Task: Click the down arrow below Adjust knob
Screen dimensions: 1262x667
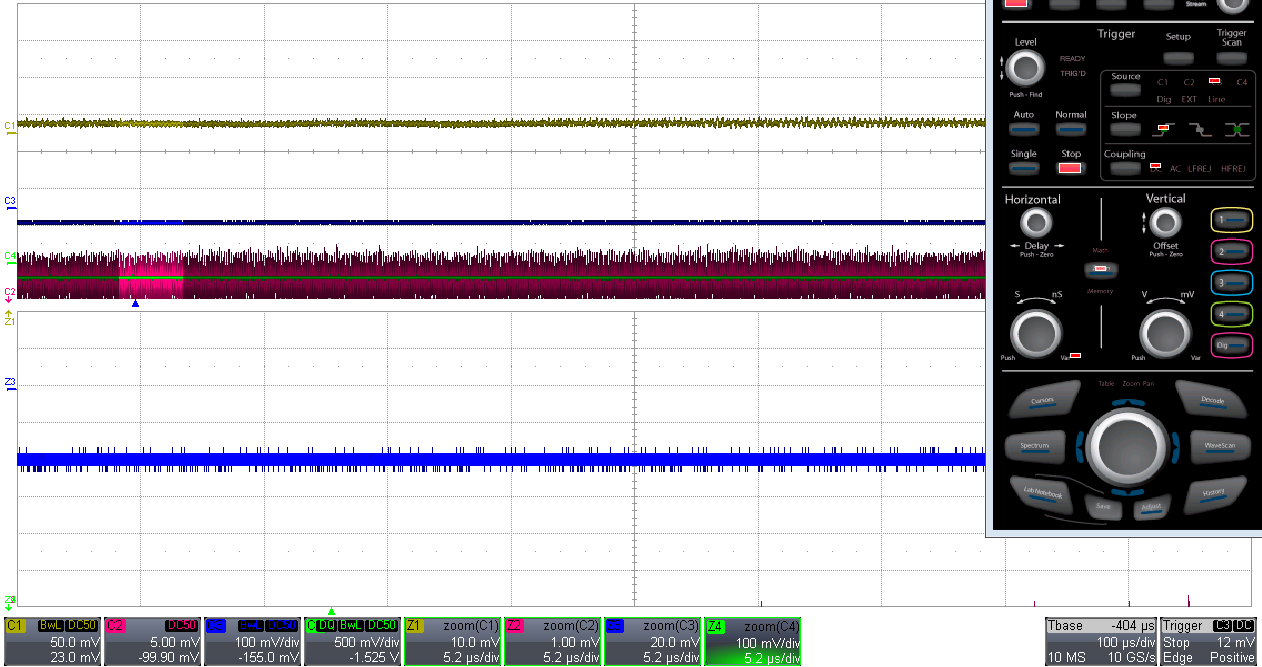Action: coord(1128,492)
